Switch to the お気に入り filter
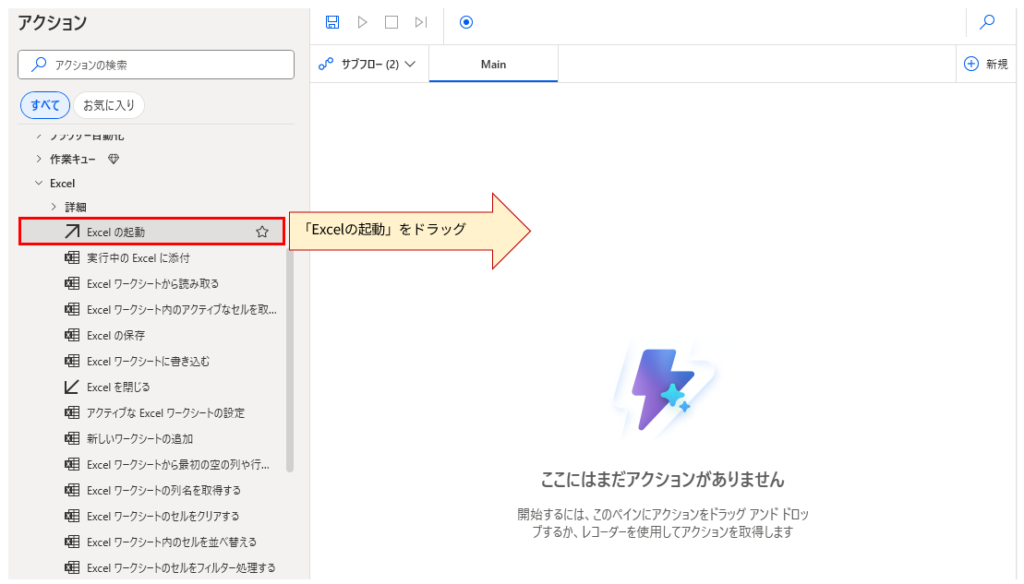The image size is (1024, 584). (108, 104)
